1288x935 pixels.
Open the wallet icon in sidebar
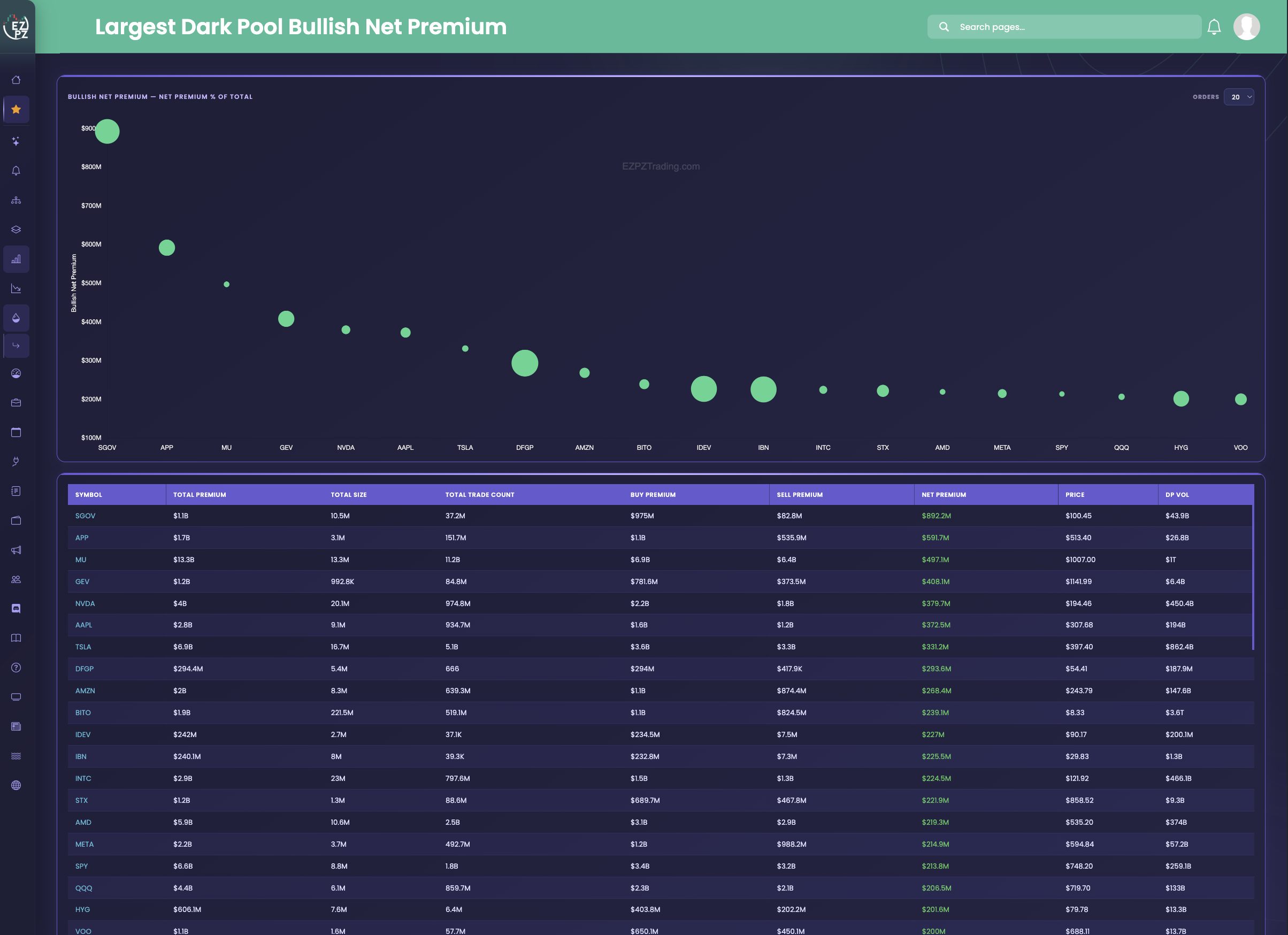tap(16, 520)
